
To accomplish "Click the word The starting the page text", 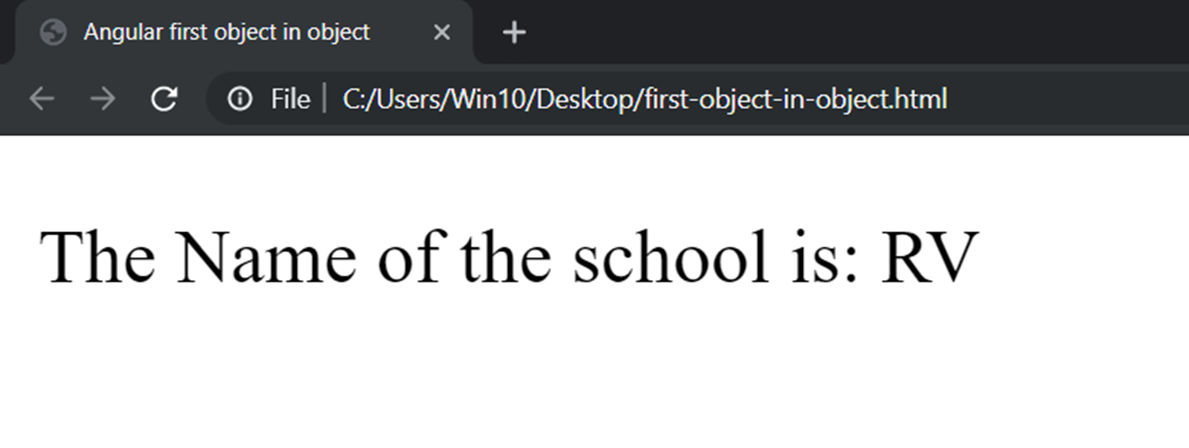I will pos(96,256).
